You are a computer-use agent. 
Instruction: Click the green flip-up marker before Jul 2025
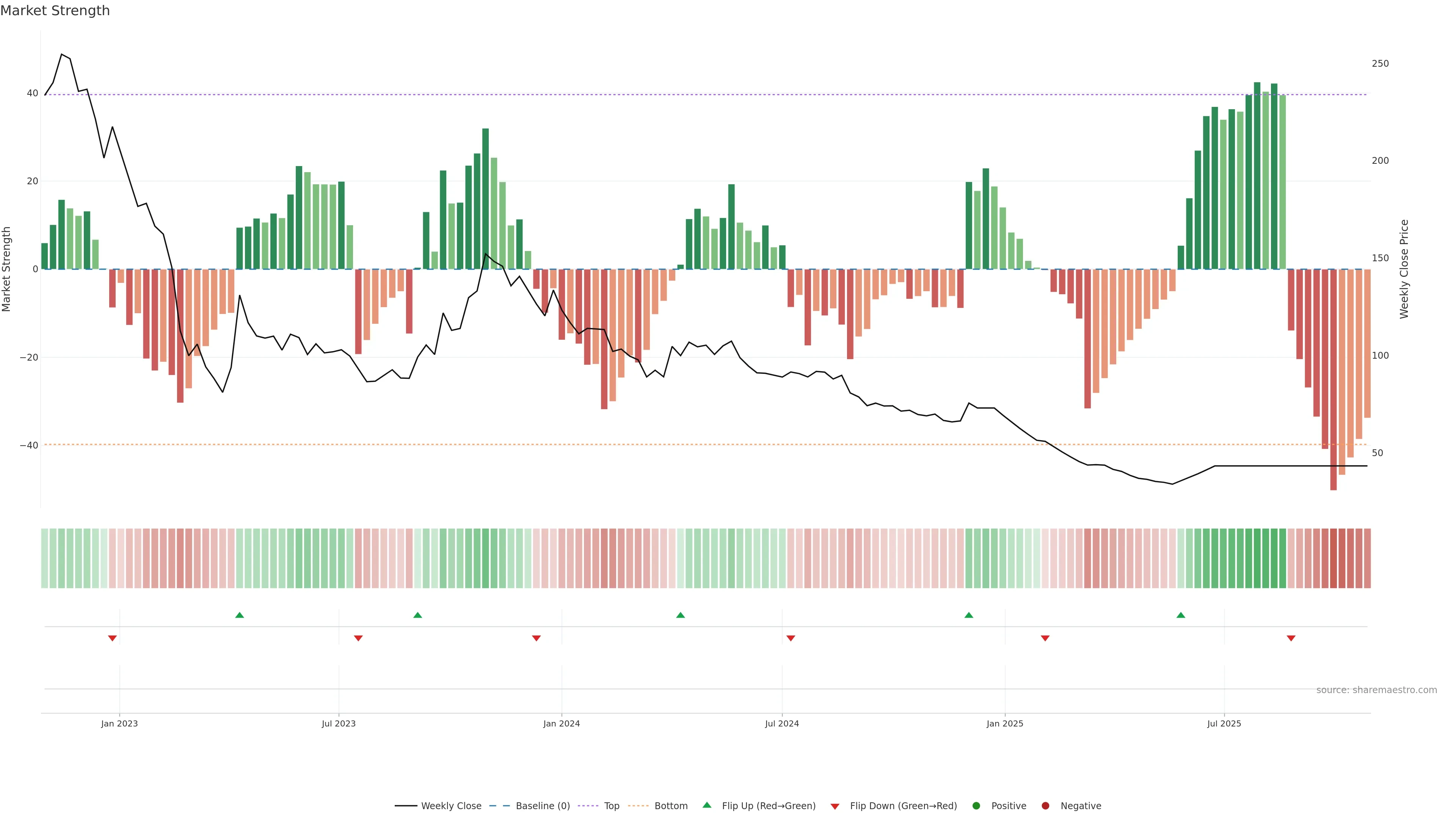pos(1181,615)
